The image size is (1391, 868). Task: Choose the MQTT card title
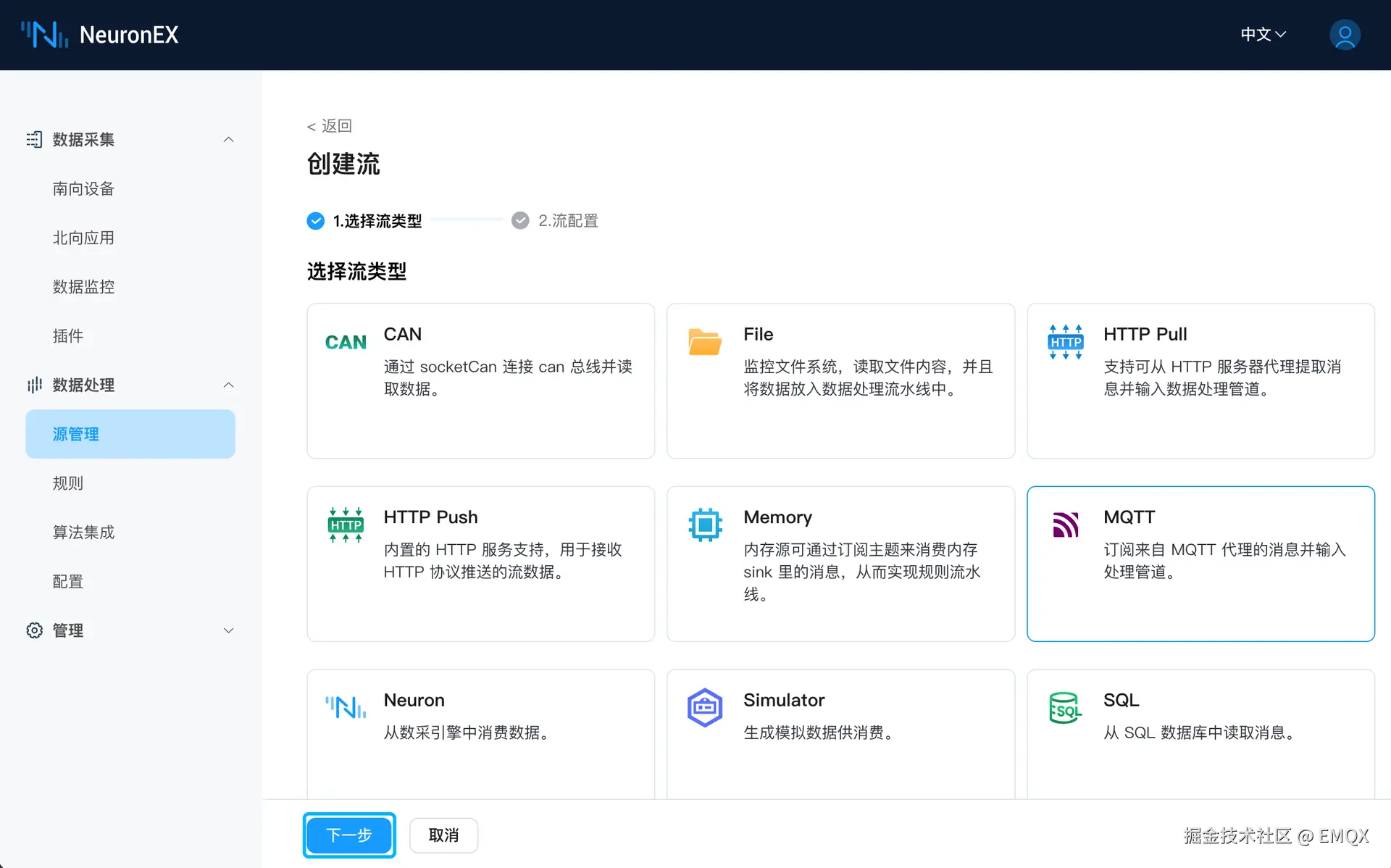(1129, 517)
